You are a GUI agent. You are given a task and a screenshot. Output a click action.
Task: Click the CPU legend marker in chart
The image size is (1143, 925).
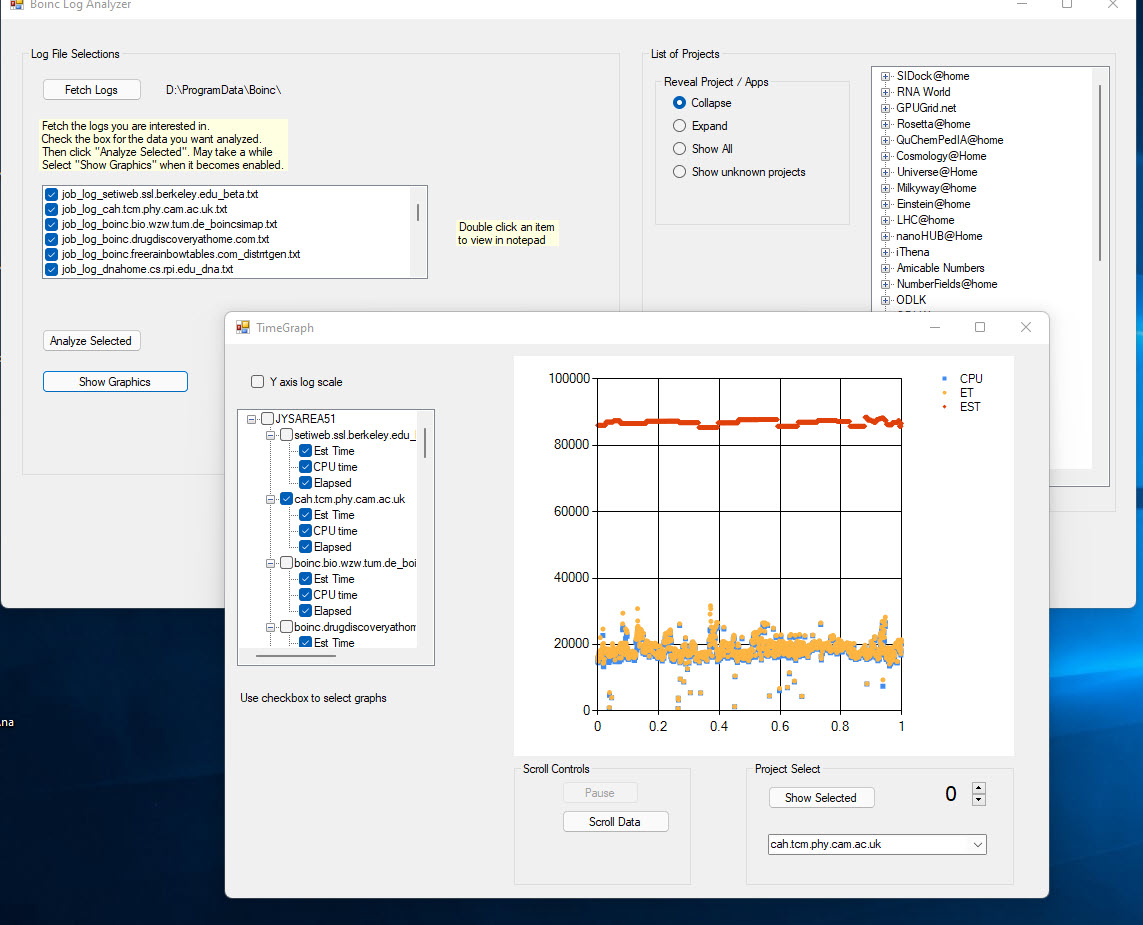point(942,379)
